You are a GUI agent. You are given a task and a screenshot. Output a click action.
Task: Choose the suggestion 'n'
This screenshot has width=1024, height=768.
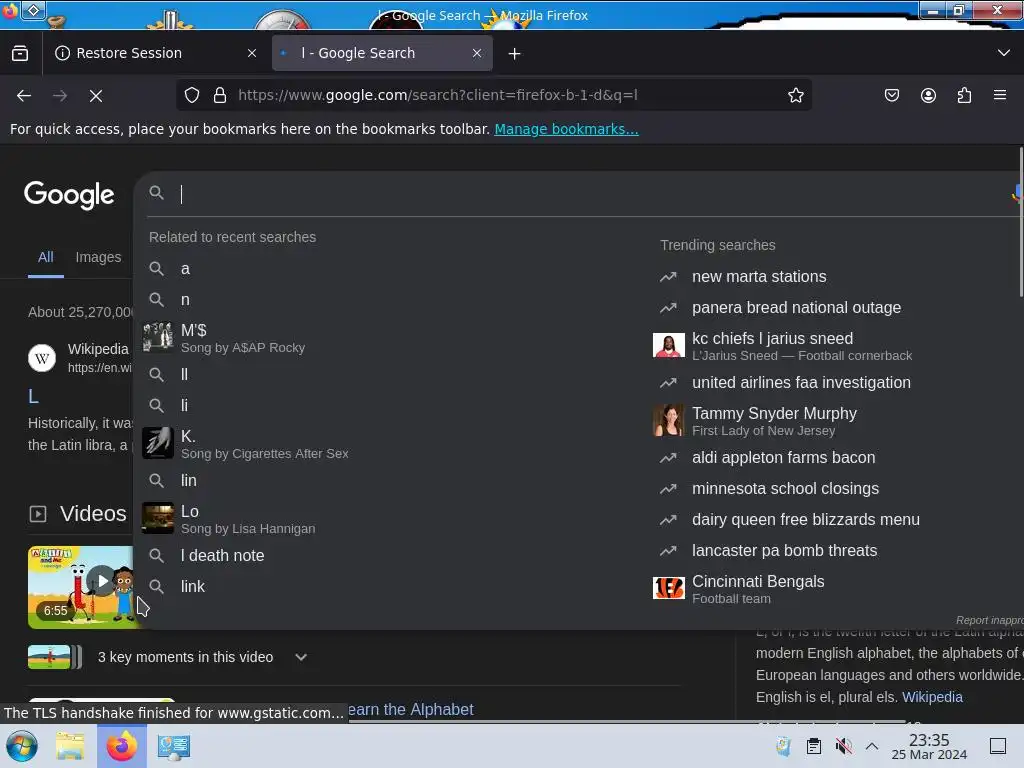392,300
